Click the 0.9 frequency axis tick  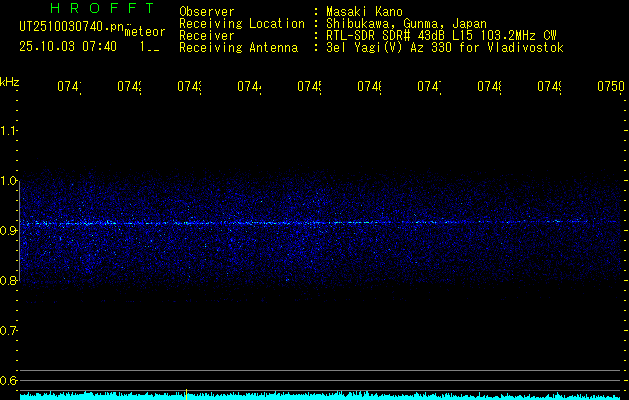tap(9, 231)
